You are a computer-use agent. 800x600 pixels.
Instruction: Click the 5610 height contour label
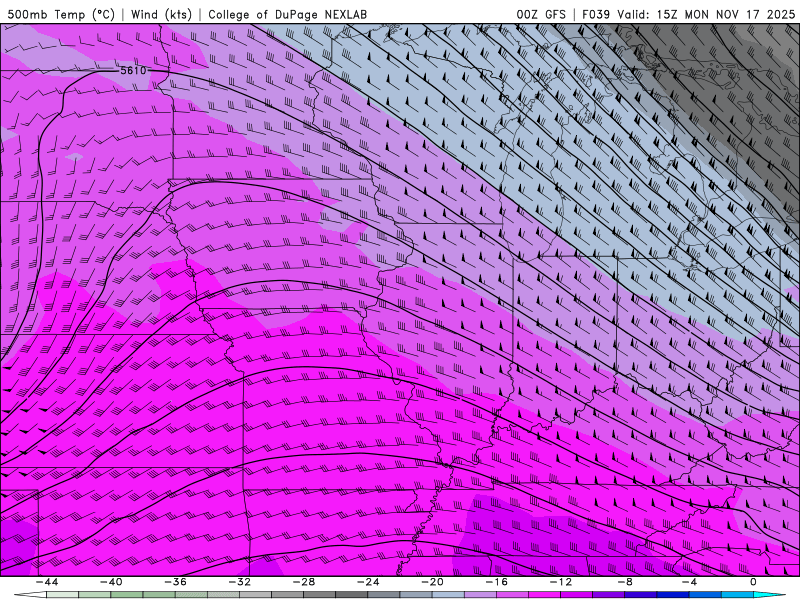pos(133,70)
